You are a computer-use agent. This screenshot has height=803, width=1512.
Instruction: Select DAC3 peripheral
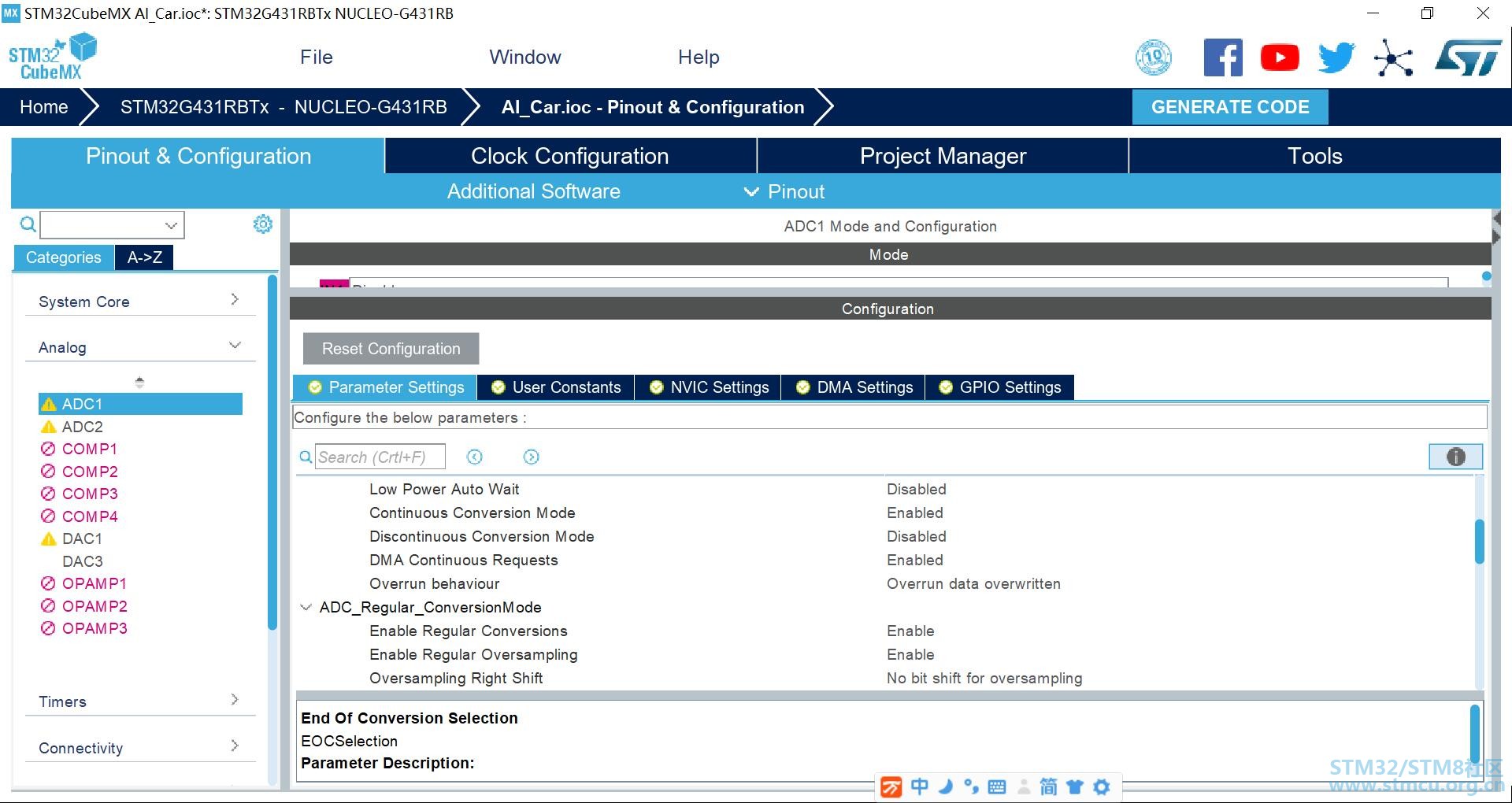point(83,561)
